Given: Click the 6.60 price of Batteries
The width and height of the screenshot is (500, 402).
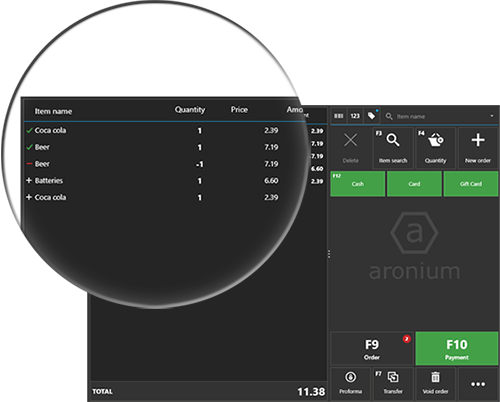Looking at the screenshot, I should tap(271, 181).
